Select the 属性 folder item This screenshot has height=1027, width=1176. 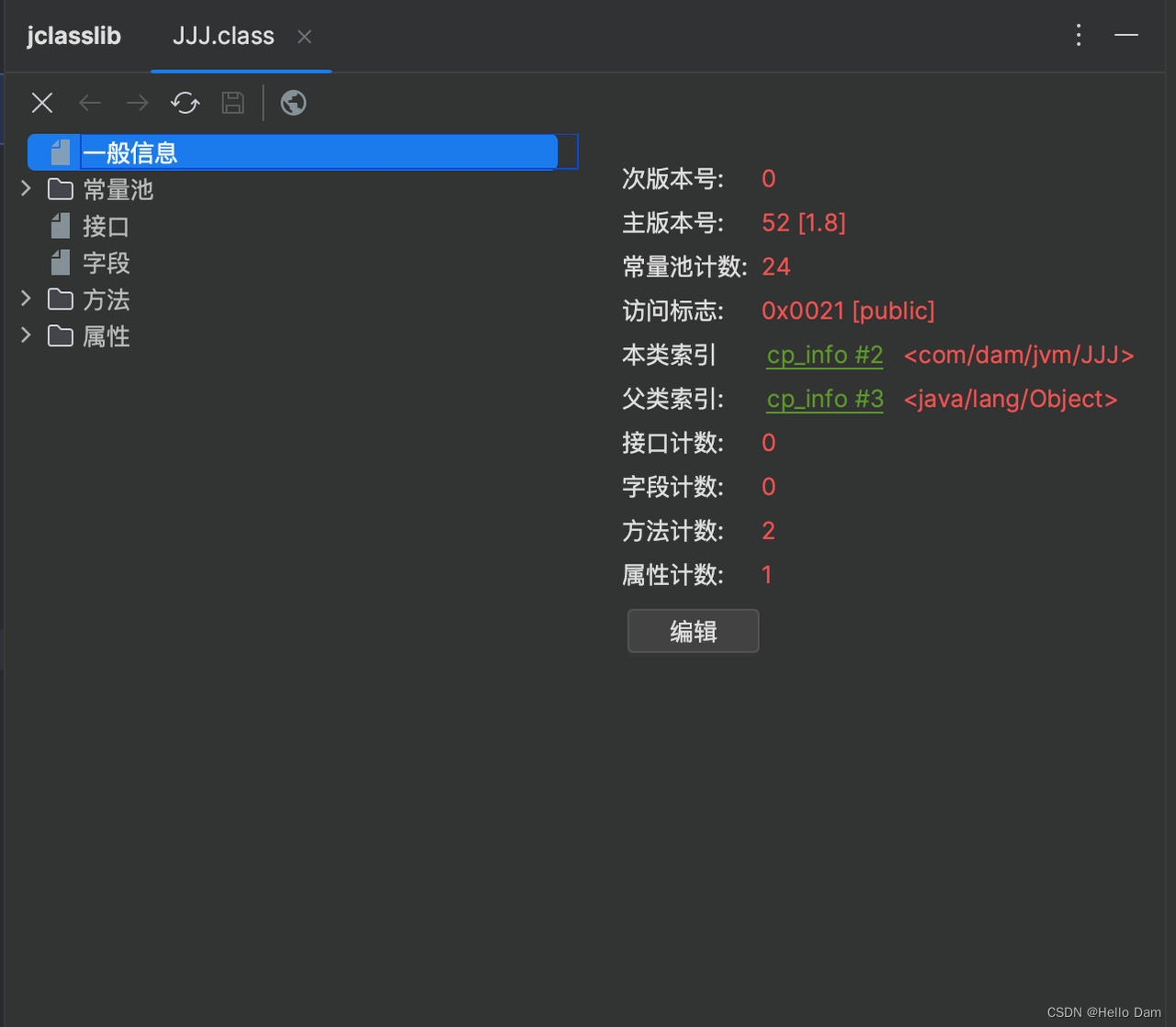pyautogui.click(x=89, y=336)
